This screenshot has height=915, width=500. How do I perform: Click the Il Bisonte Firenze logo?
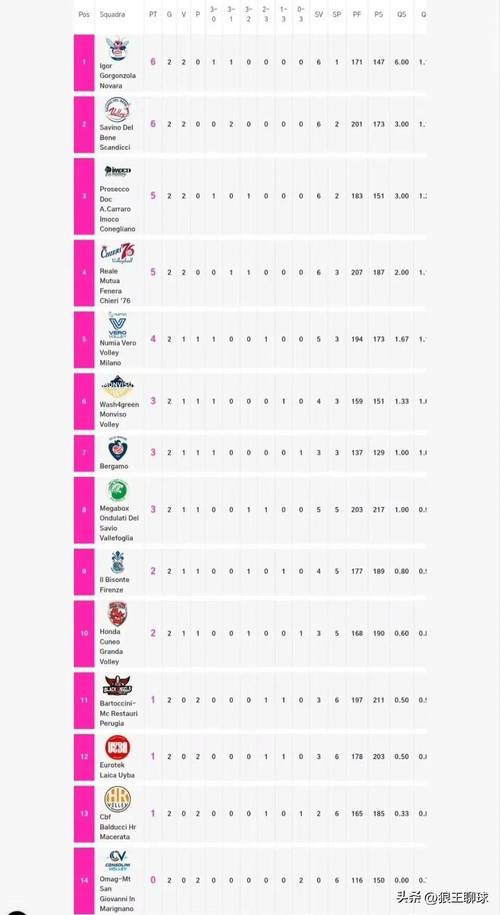pyautogui.click(x=117, y=563)
